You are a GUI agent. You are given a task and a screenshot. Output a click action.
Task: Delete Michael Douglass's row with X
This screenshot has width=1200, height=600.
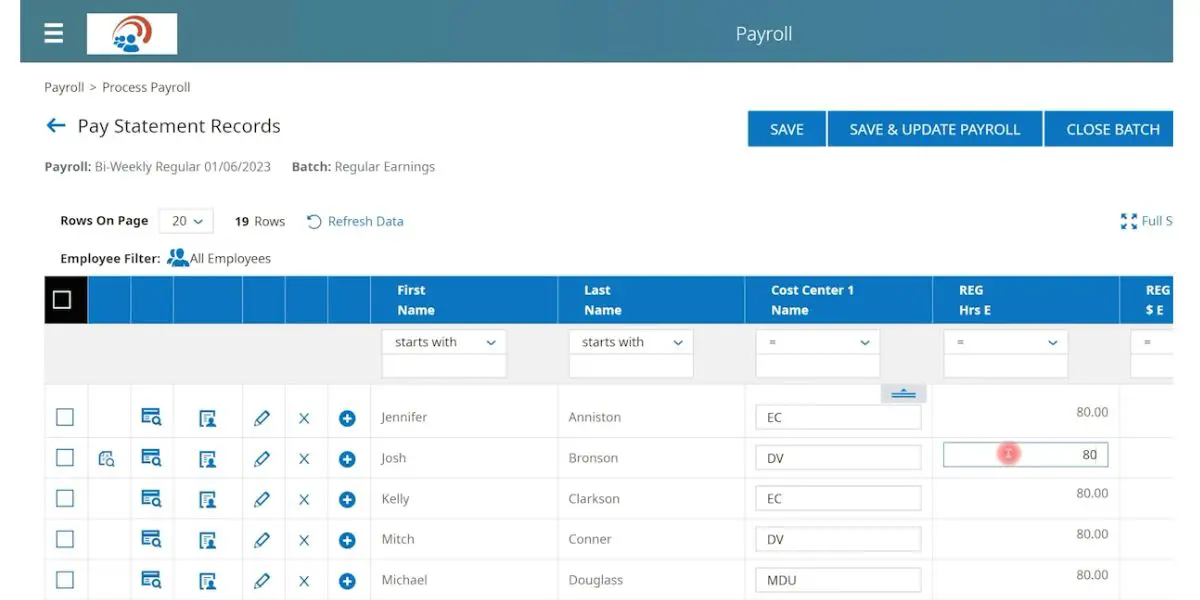pyautogui.click(x=304, y=581)
